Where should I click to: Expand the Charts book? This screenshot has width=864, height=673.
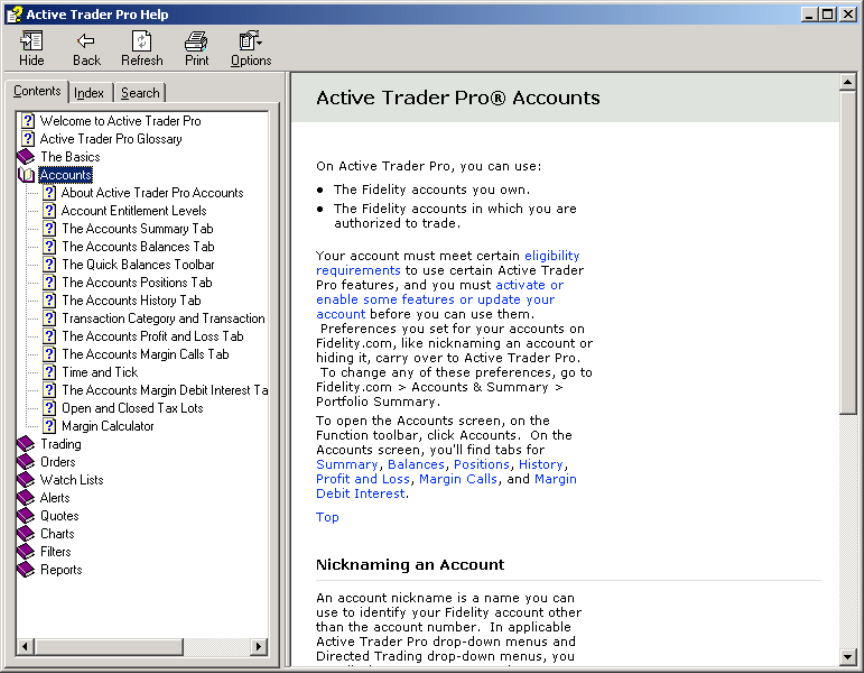click(x=26, y=534)
